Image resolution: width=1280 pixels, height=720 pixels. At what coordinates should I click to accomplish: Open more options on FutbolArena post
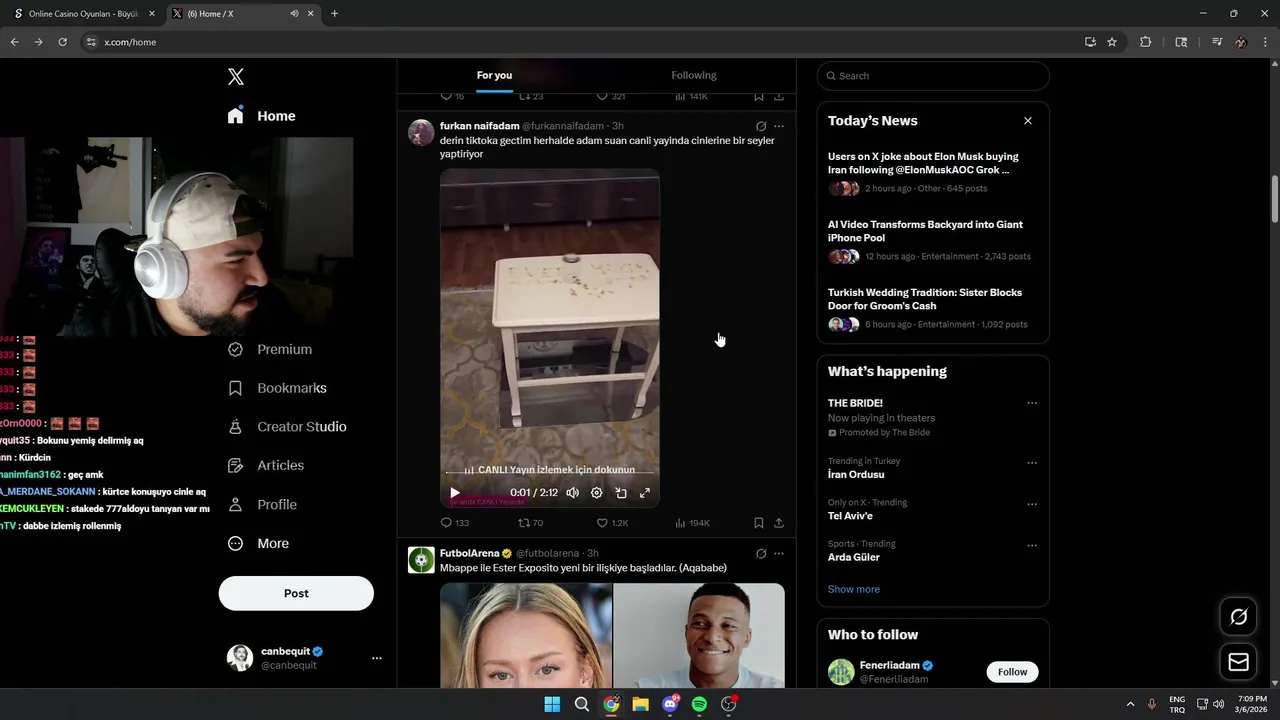tap(779, 553)
